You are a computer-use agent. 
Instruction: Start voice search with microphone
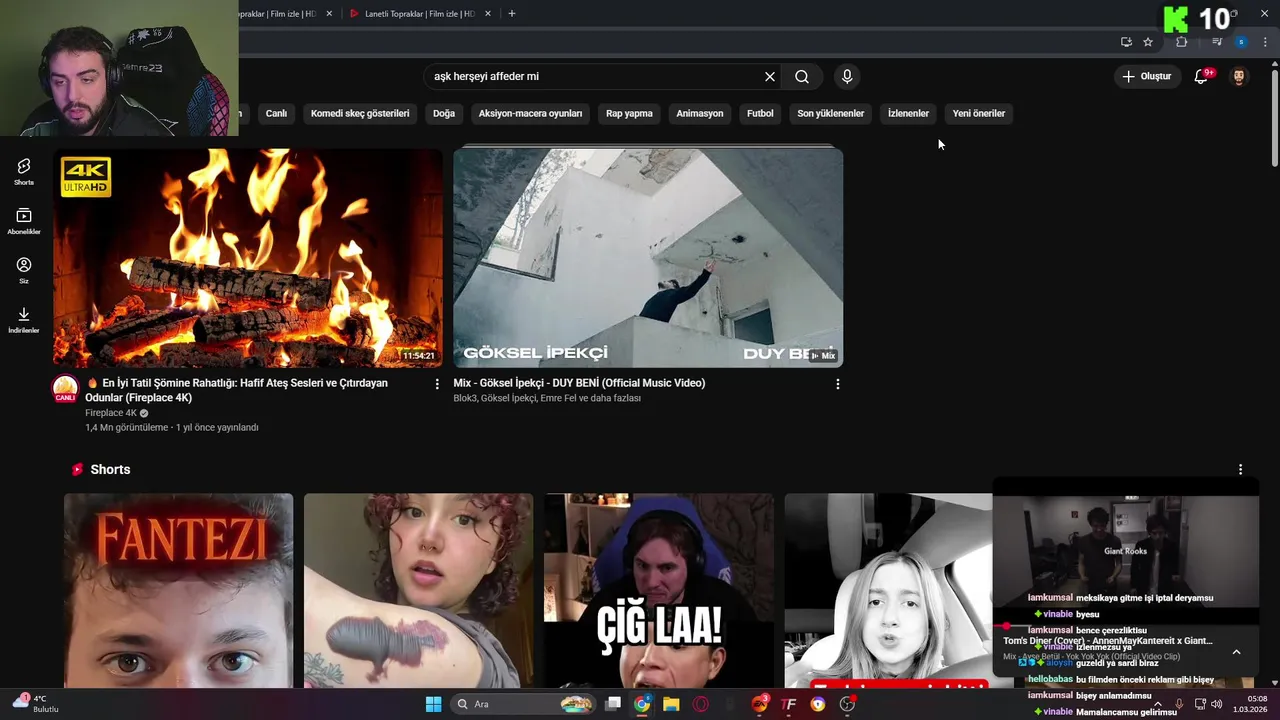click(847, 76)
